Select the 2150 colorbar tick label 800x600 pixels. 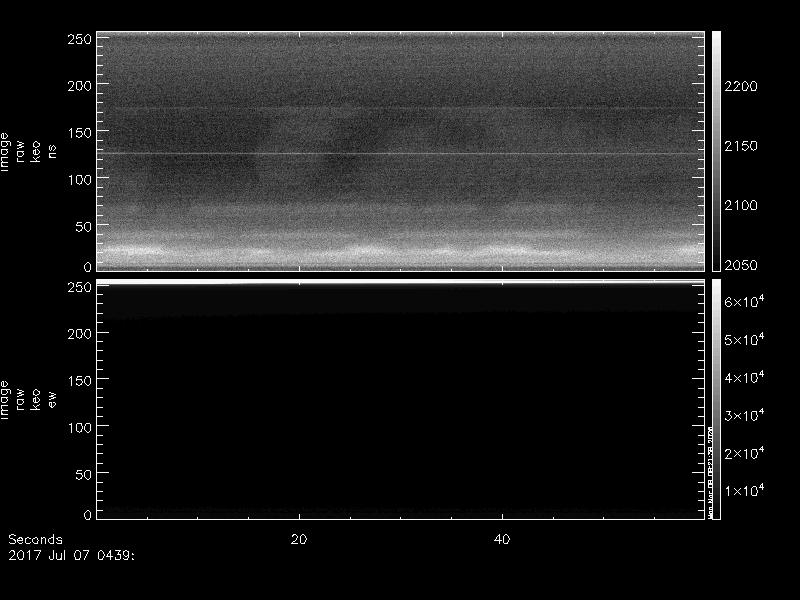pos(741,147)
